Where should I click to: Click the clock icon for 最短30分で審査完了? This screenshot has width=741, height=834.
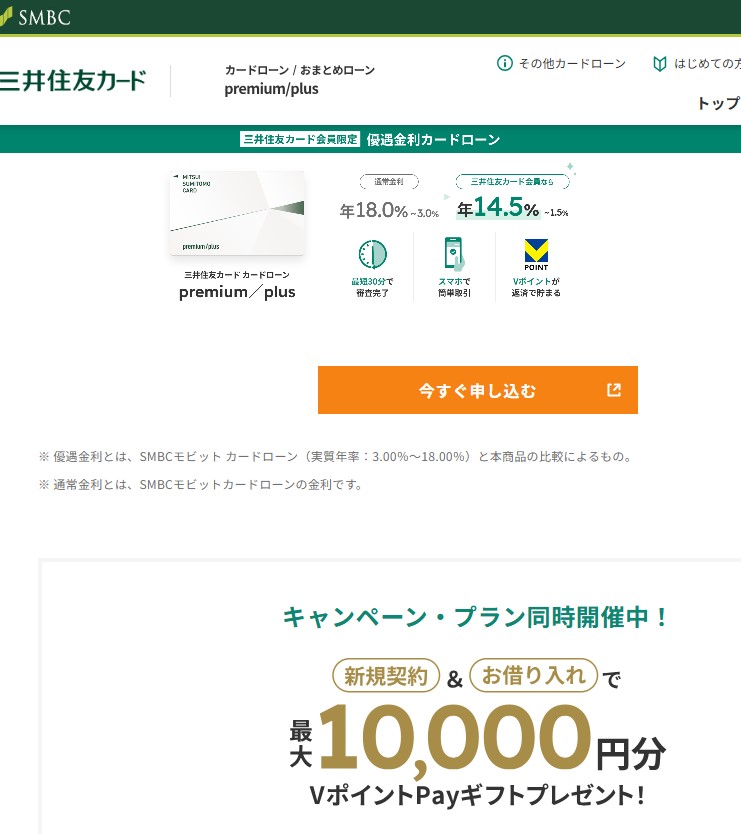(x=372, y=254)
